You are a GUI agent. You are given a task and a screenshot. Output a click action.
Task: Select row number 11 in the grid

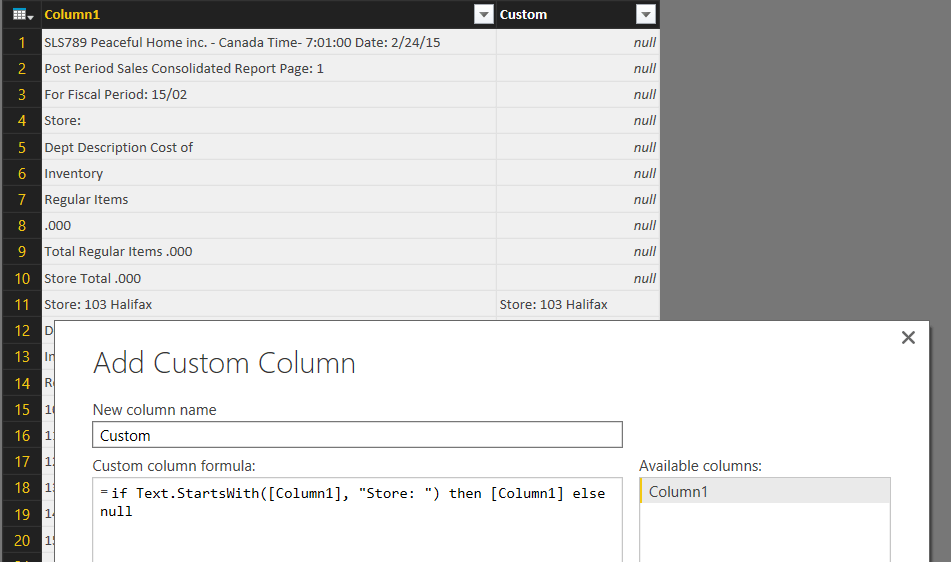pos(21,304)
